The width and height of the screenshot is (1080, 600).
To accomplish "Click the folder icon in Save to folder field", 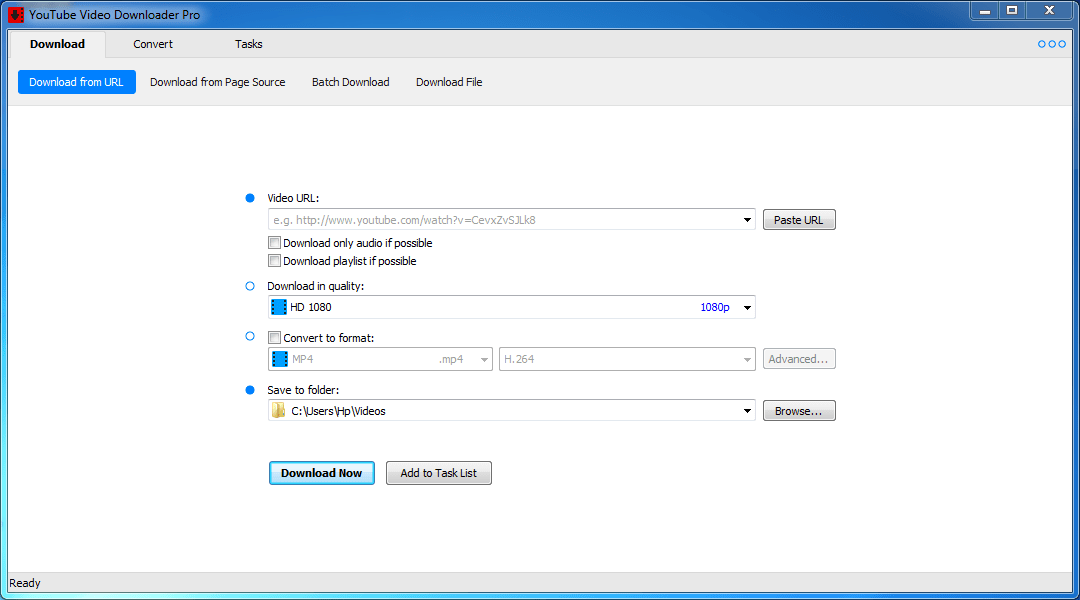I will coord(278,411).
